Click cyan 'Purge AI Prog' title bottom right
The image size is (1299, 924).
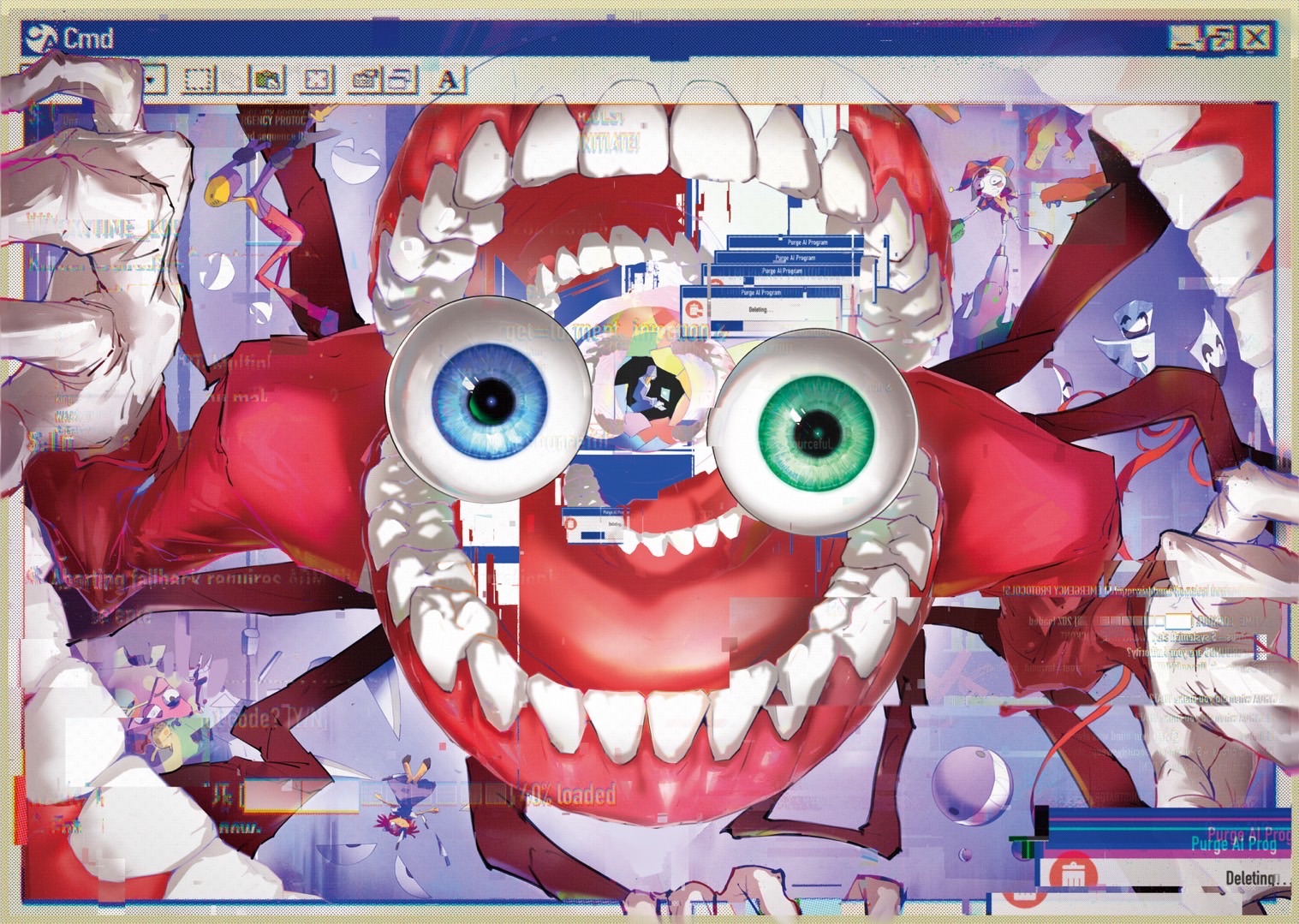(x=1233, y=844)
